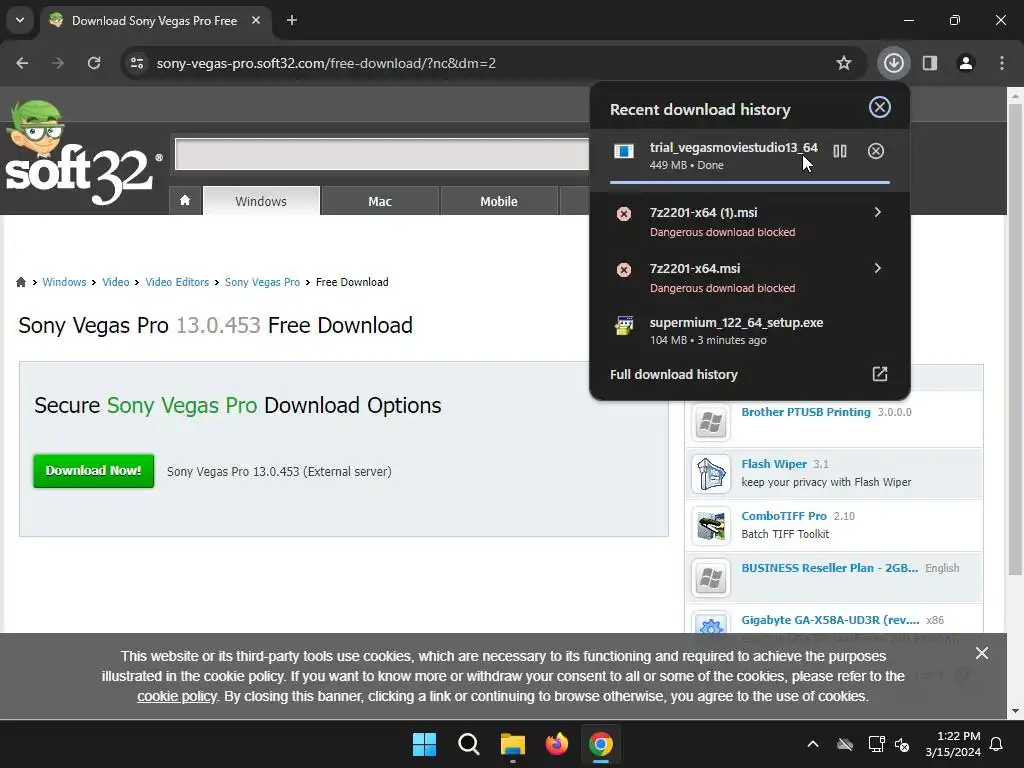Screen dimensions: 1024x768
Task: Open a new browser tab
Action: coord(292,20)
